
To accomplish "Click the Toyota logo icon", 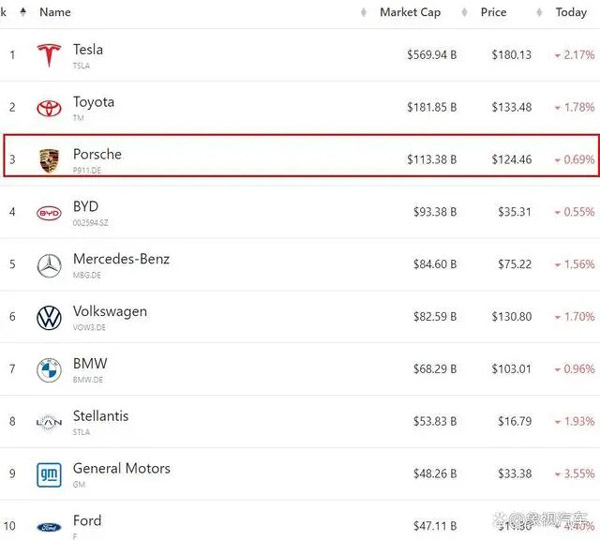I will tap(49, 108).
